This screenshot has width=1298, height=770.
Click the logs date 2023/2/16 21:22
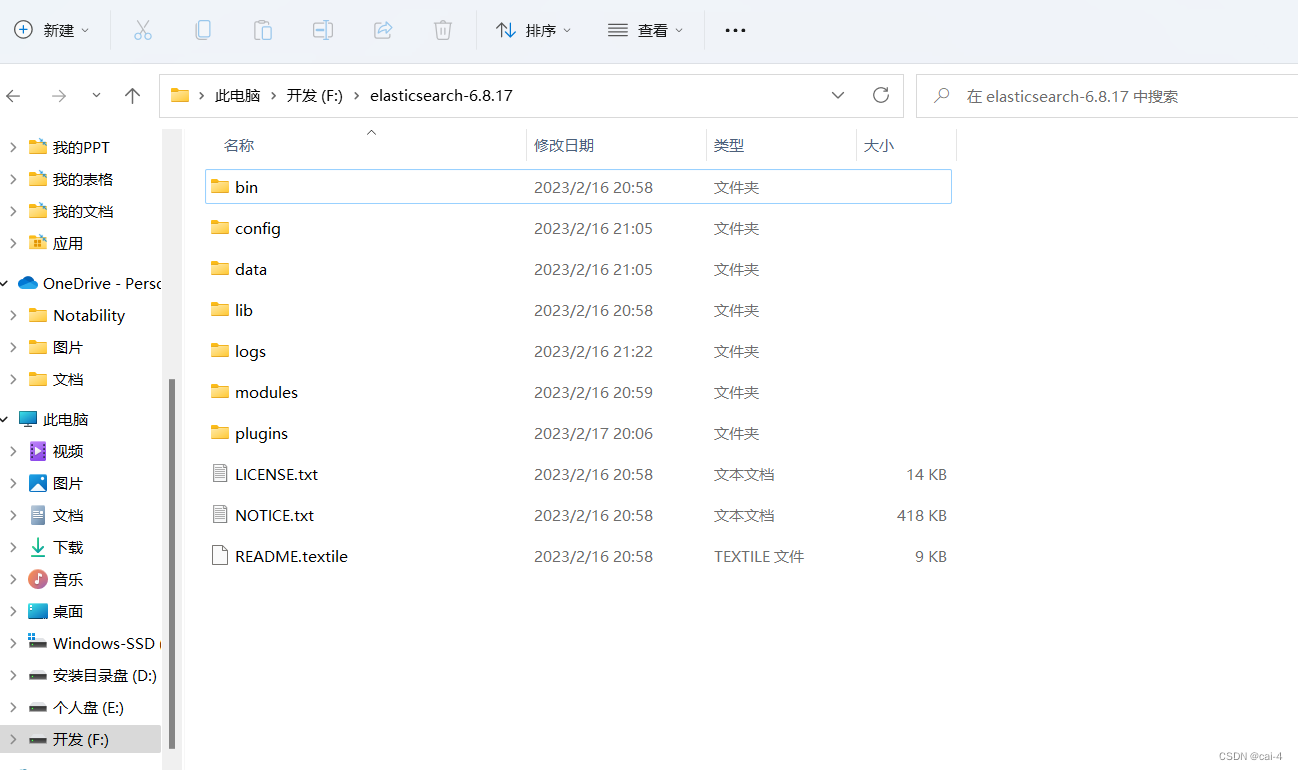click(593, 351)
